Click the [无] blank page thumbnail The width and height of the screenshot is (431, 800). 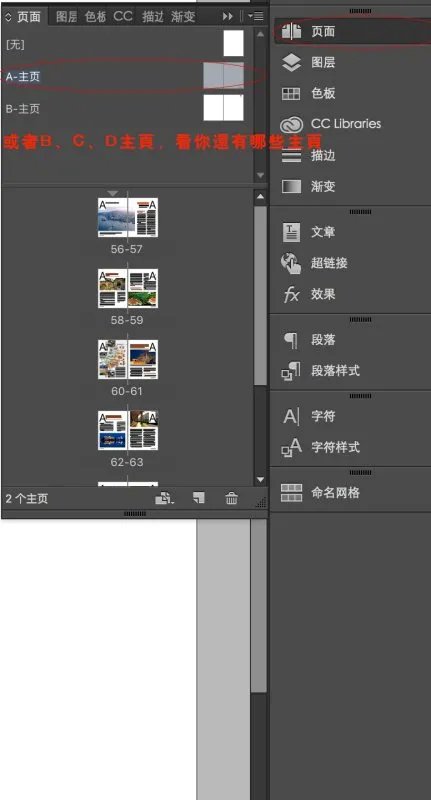pyautogui.click(x=234, y=43)
